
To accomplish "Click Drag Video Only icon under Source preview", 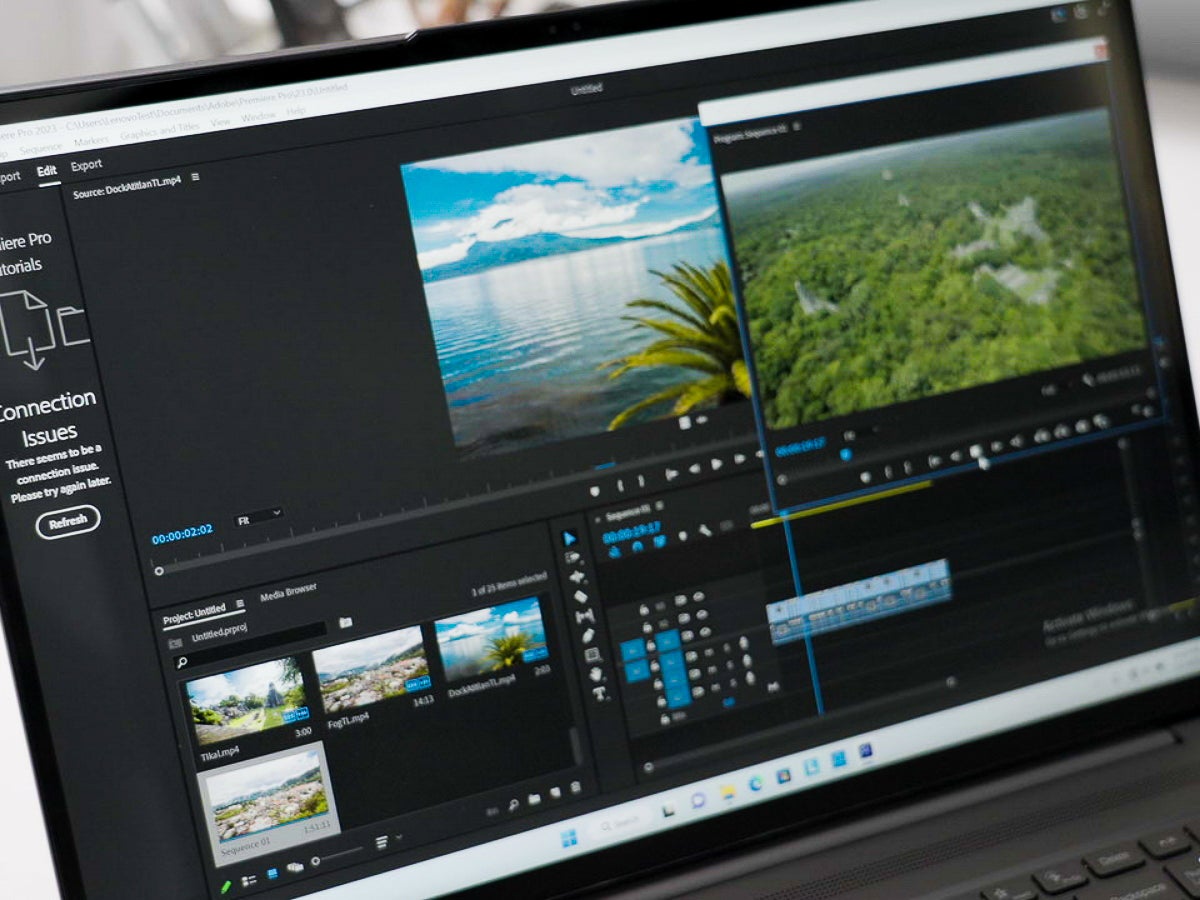I will (685, 423).
